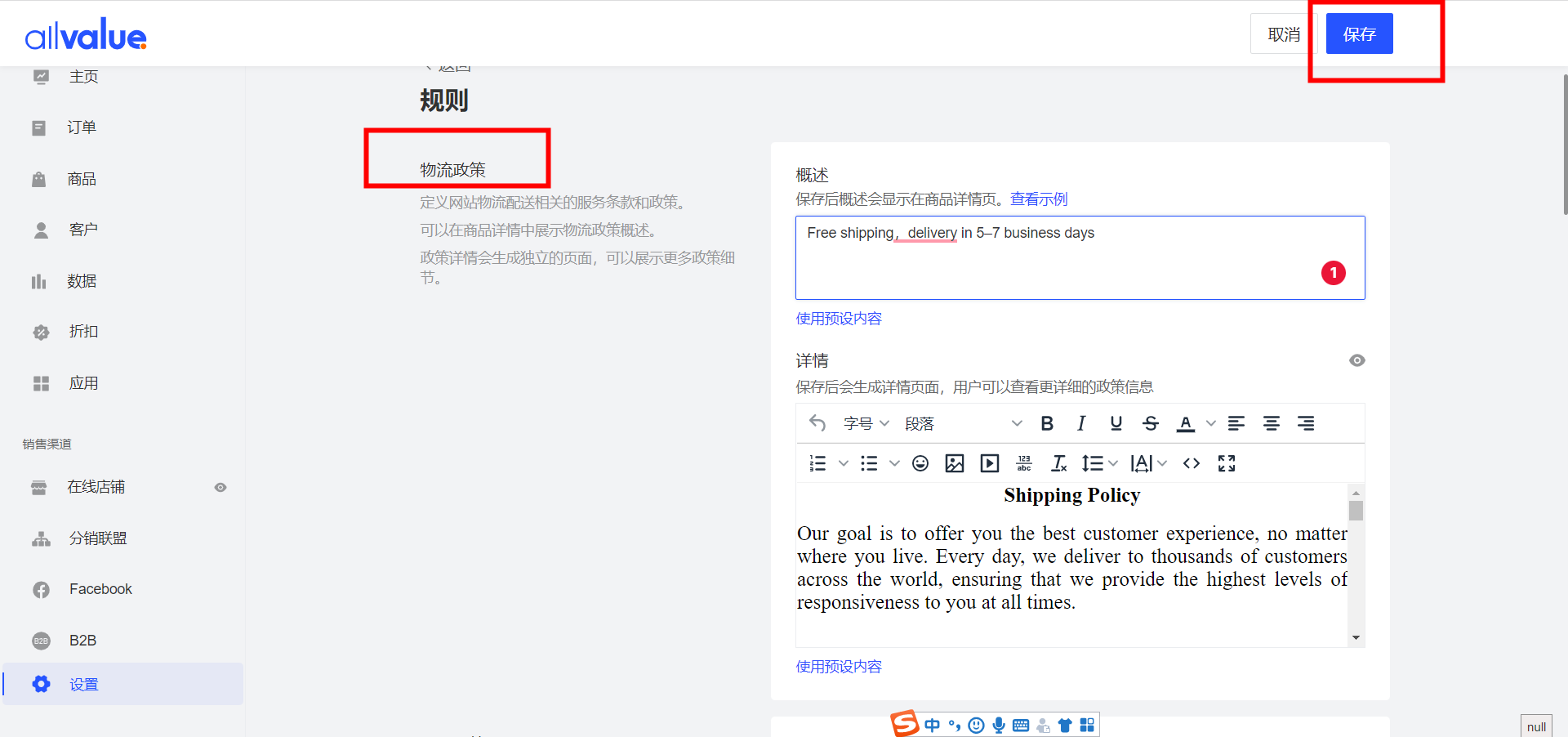Open the source code view
This screenshot has width=1568, height=737.
(1192, 464)
